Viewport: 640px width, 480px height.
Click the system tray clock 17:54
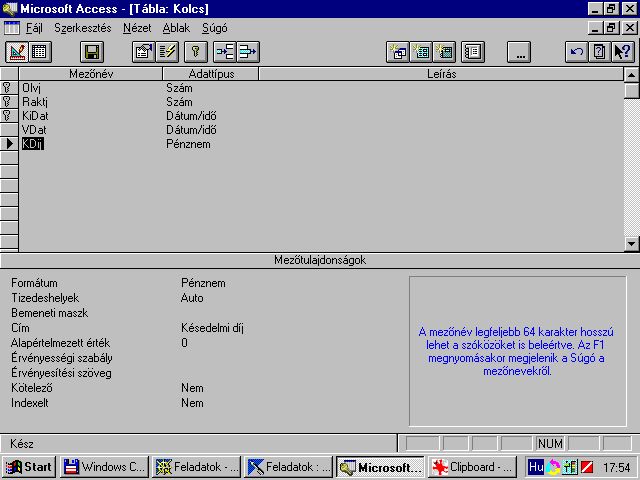pyautogui.click(x=617, y=467)
